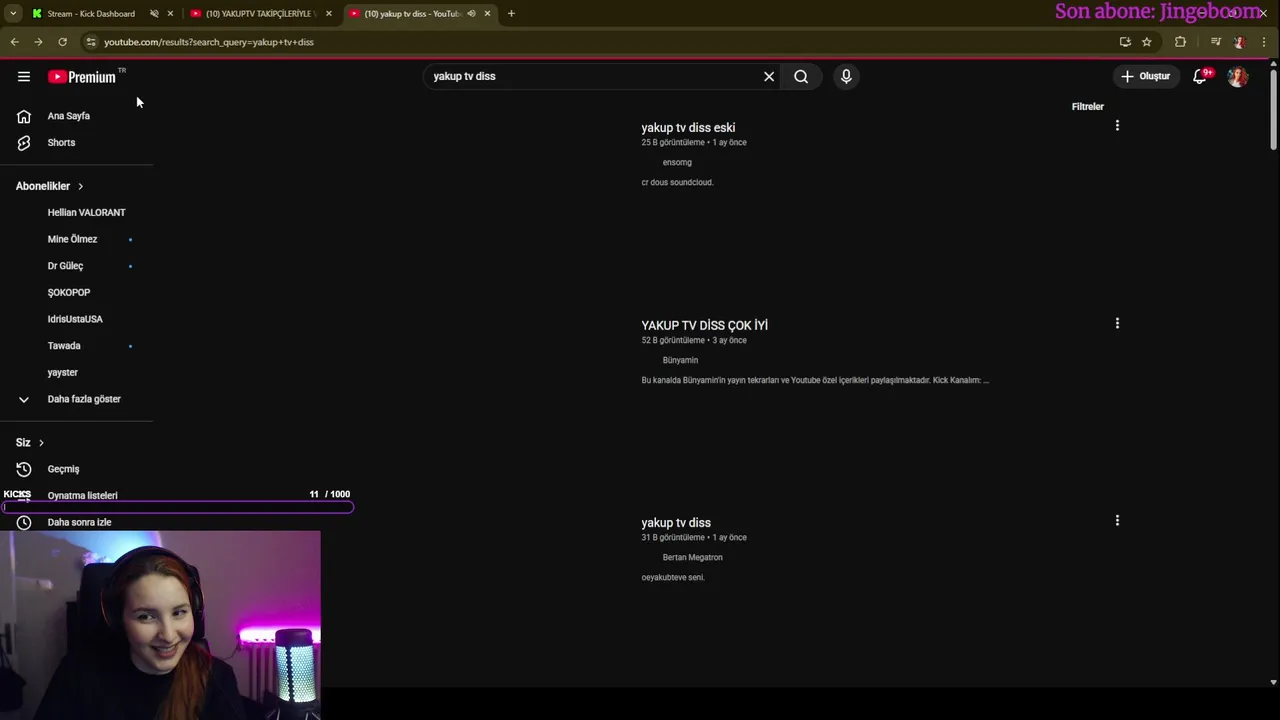Screen dimensions: 1280x720
Task: Open the third result yakup tv diss
Action: coord(676,522)
